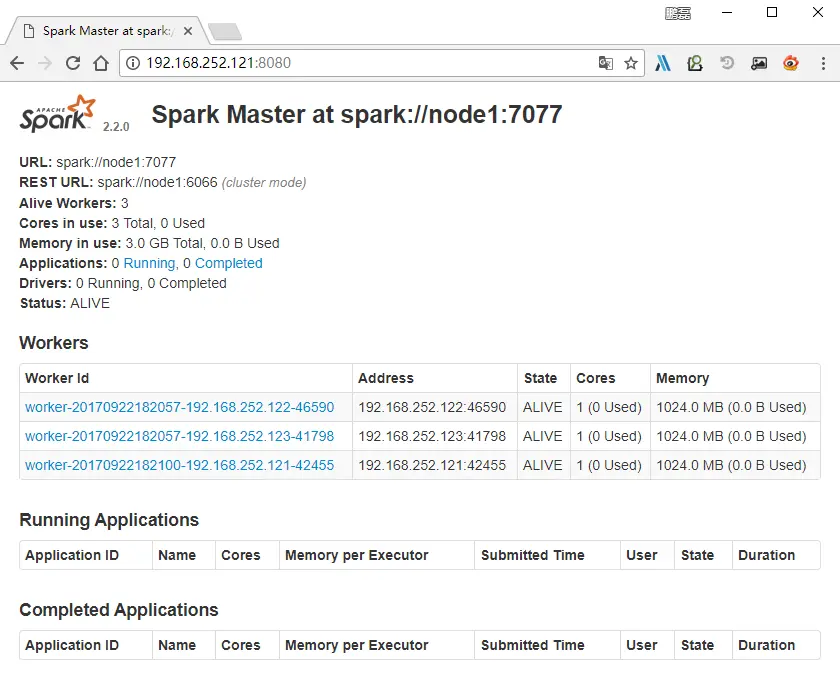Select the Spark Master browser tab
Image resolution: width=840 pixels, height=679 pixels.
107,31
